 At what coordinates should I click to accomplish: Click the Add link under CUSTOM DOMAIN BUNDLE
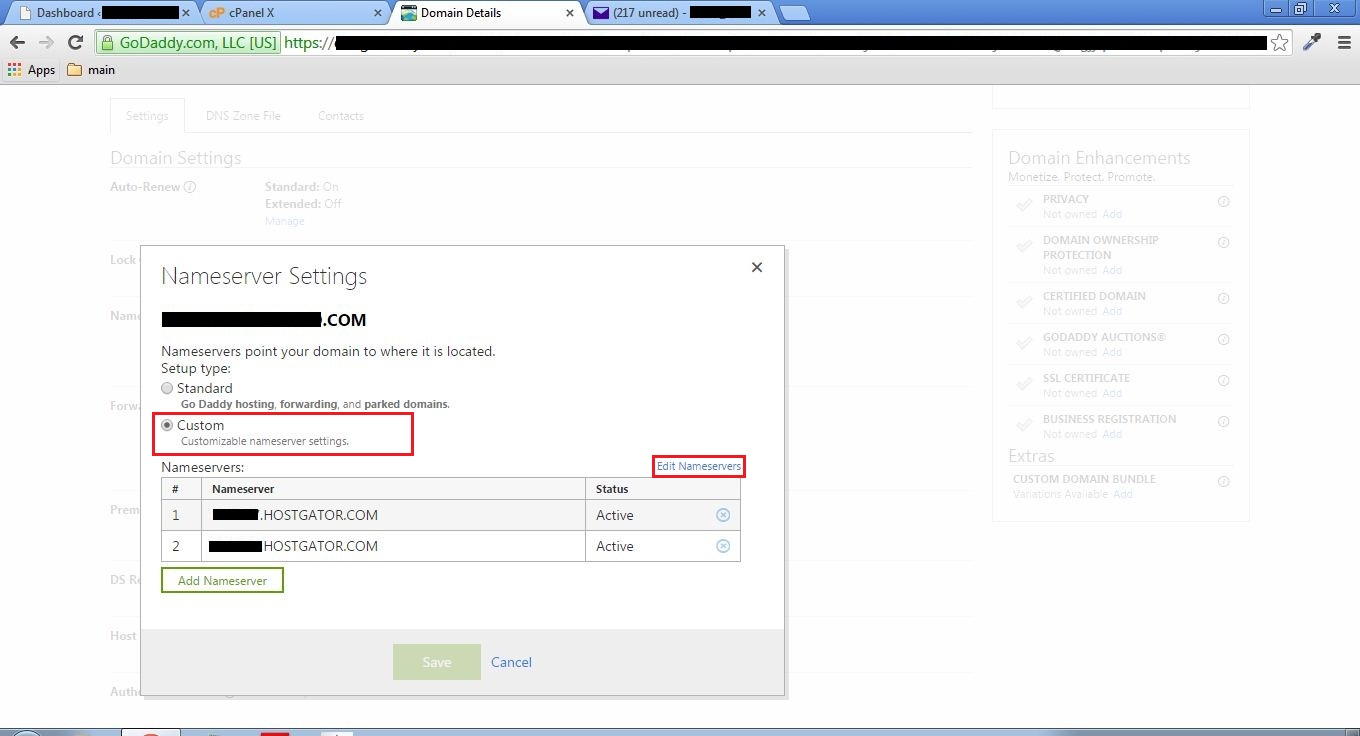tap(1123, 494)
